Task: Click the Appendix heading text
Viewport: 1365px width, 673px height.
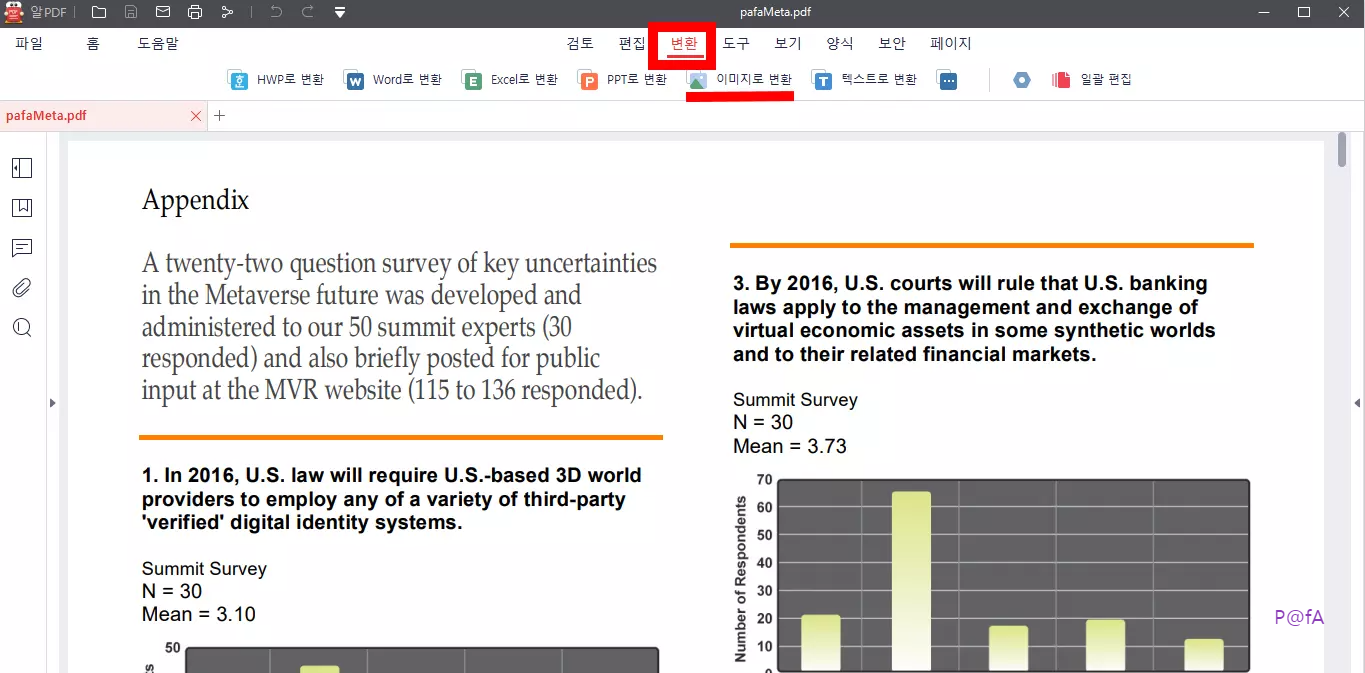Action: [195, 201]
